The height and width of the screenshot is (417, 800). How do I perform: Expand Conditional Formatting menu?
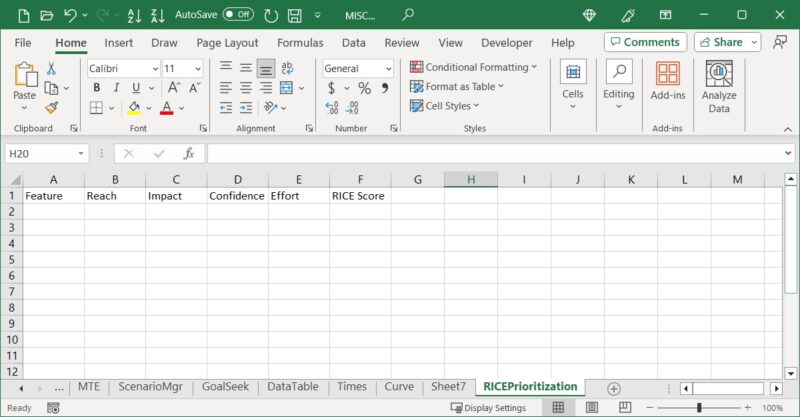click(473, 67)
